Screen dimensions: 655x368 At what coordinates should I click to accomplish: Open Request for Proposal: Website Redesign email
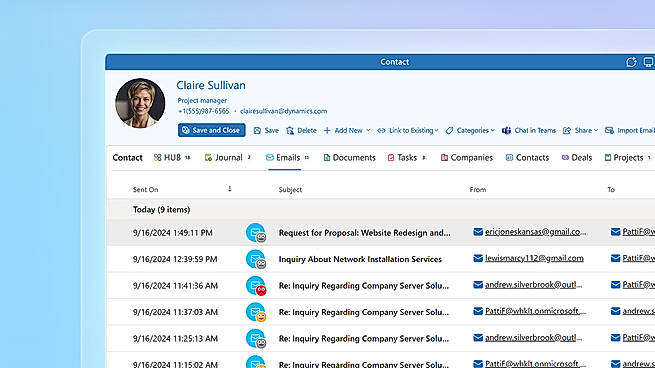coord(364,233)
